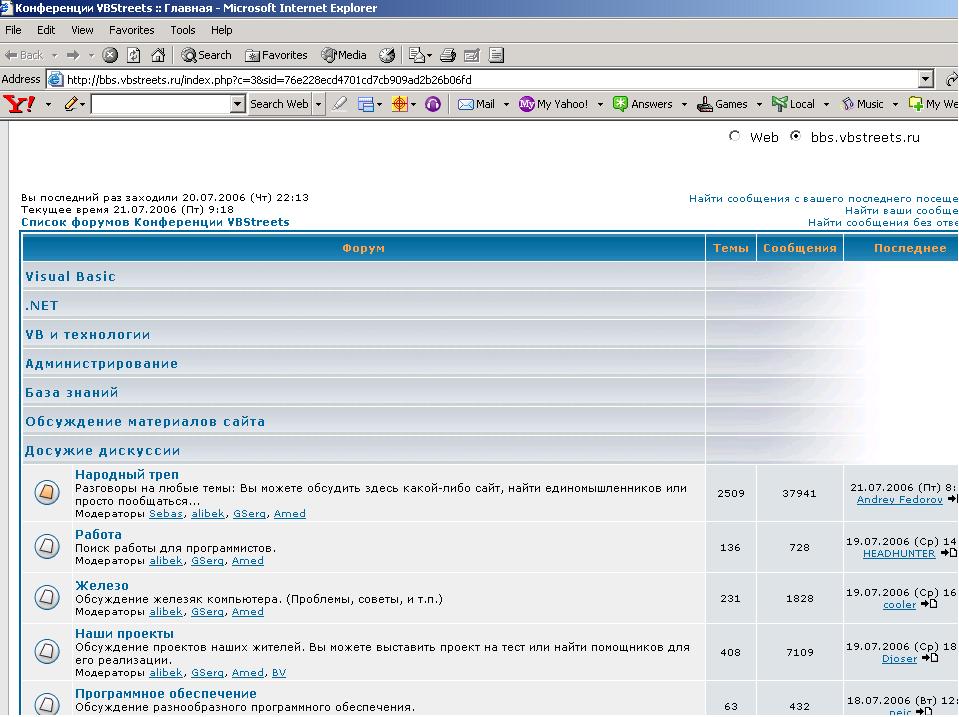Select the Web radio button
The image size is (959, 717).
pyautogui.click(x=735, y=136)
